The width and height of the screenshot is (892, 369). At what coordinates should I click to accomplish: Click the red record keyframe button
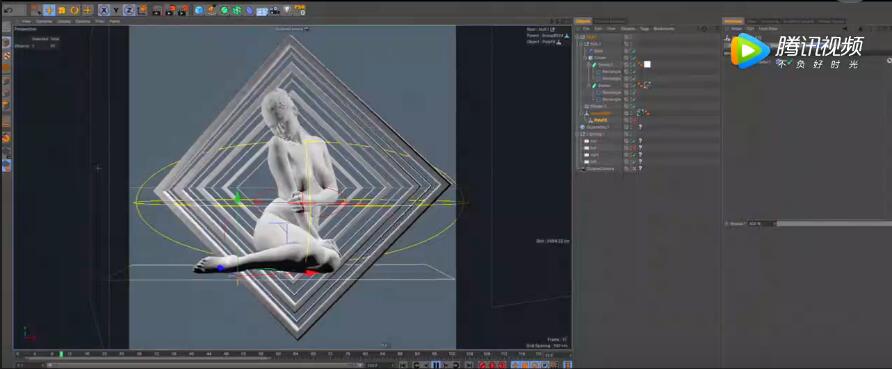point(482,365)
